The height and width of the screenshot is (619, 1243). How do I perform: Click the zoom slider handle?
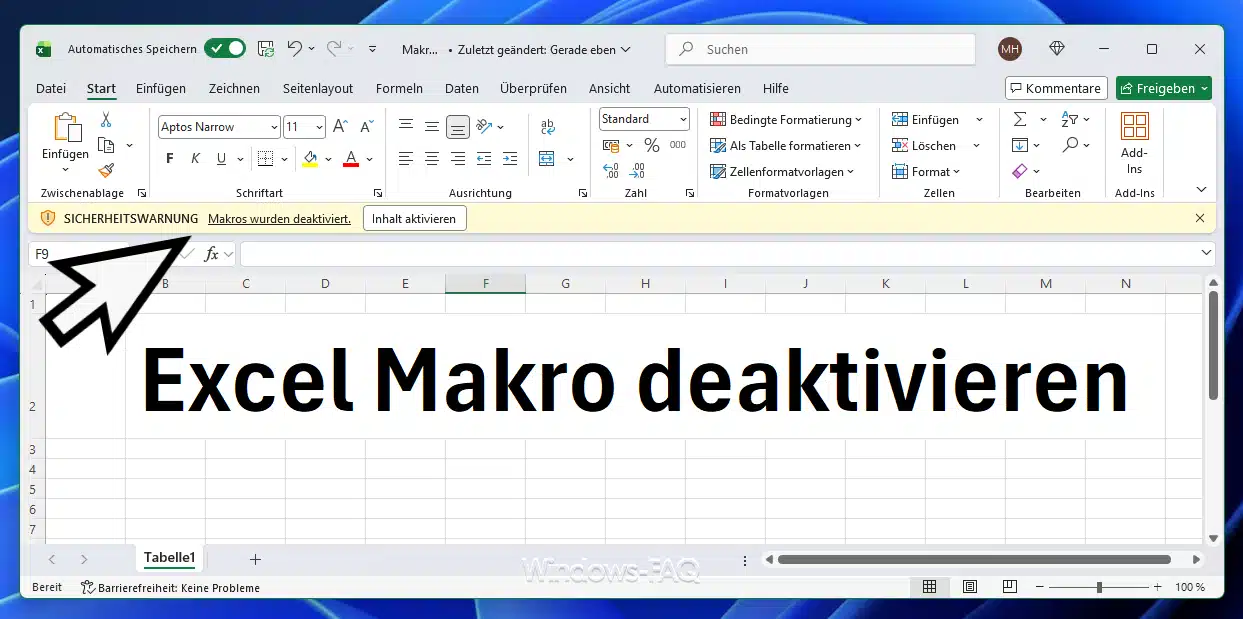[x=1099, y=587]
